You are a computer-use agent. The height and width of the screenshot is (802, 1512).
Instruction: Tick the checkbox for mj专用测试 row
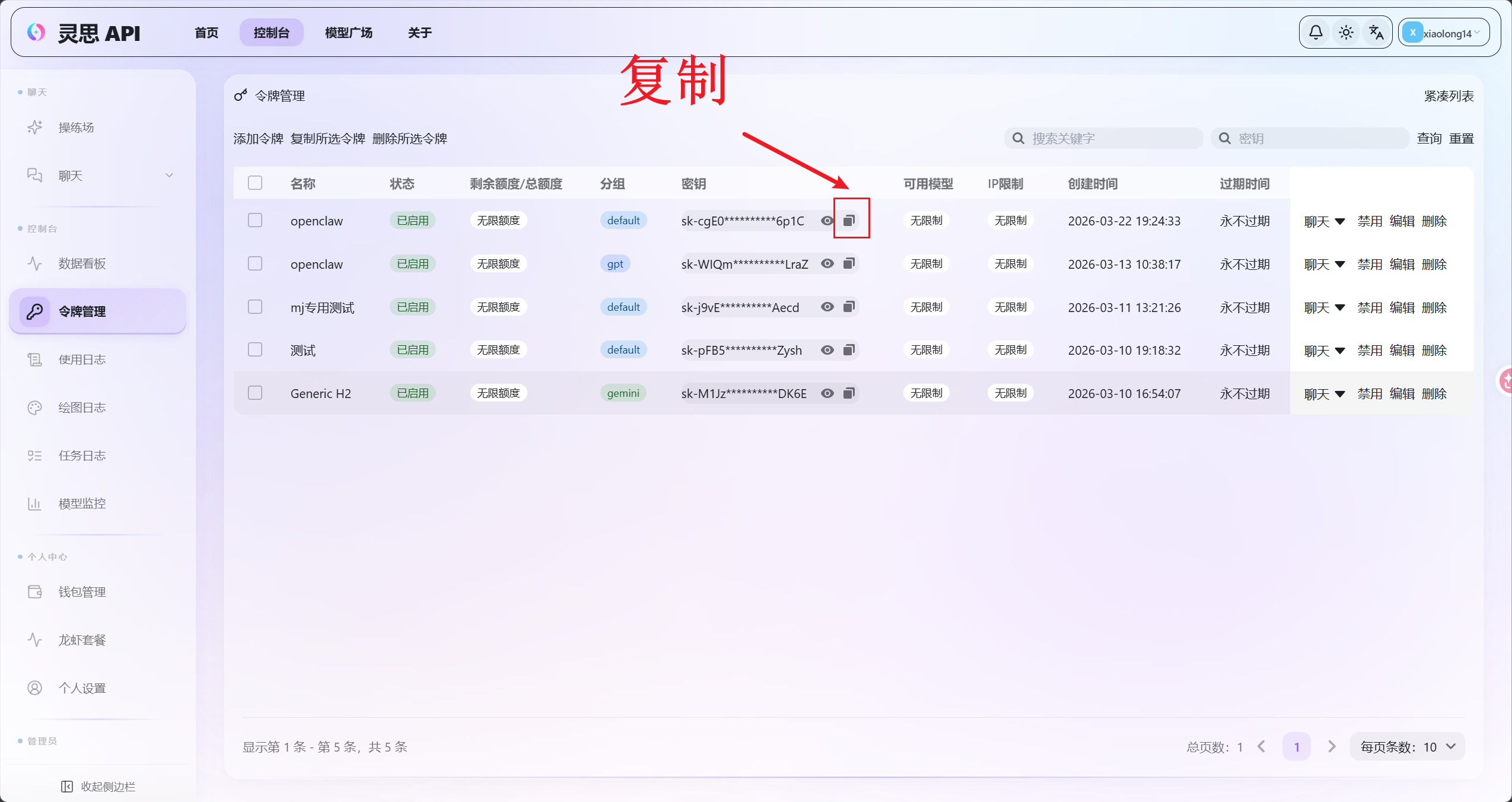[x=255, y=307]
